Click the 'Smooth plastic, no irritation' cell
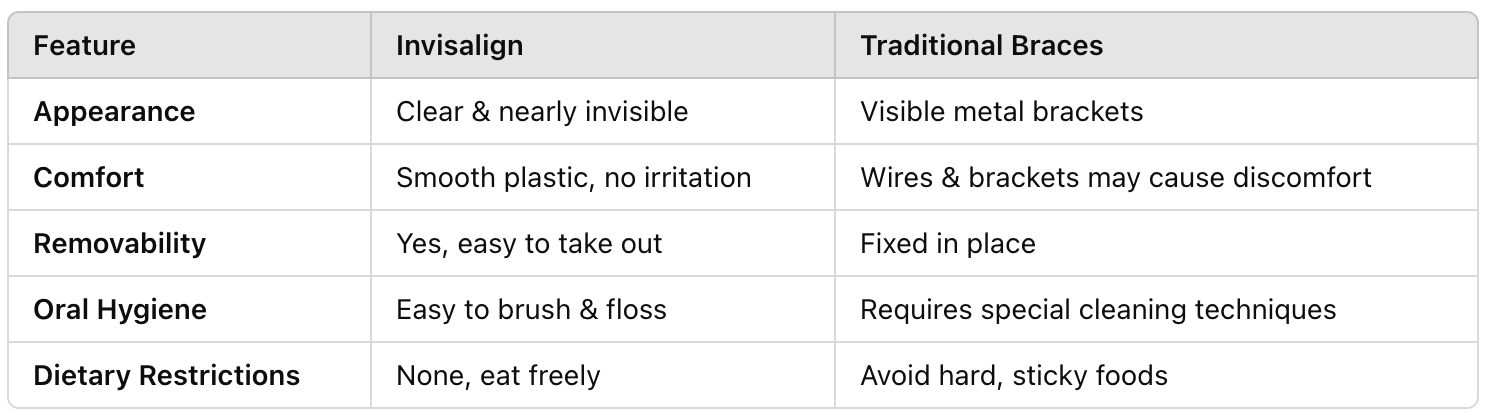Screen dimensions: 1486x416 tap(573, 177)
